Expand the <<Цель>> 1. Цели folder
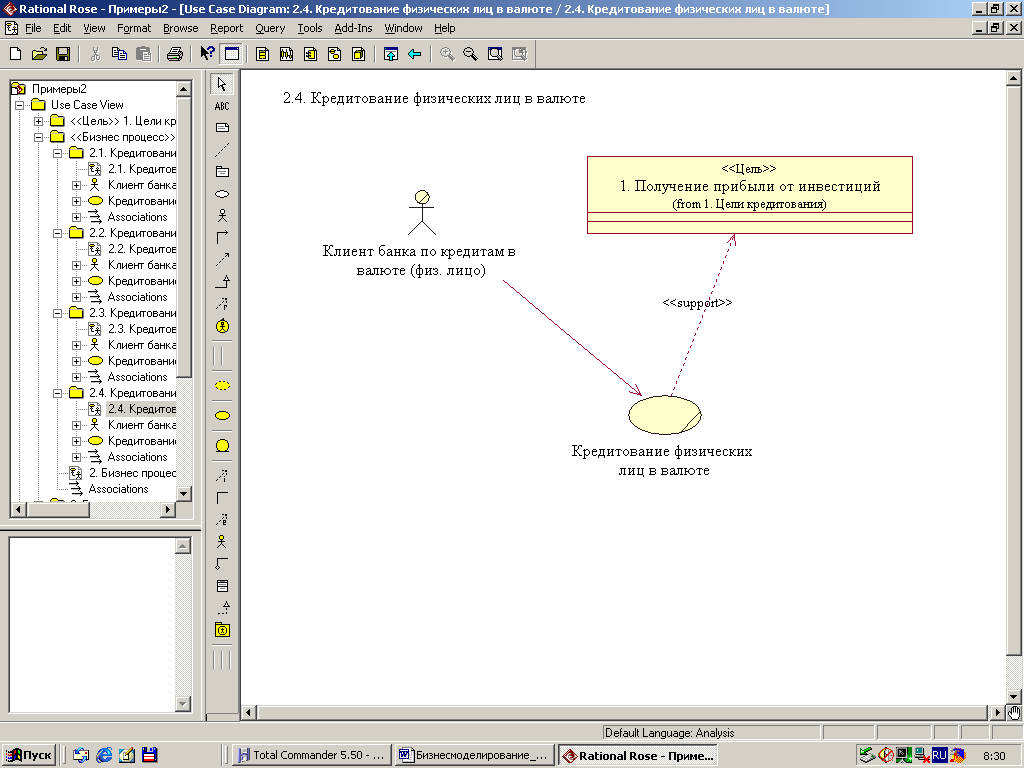 tap(39, 121)
